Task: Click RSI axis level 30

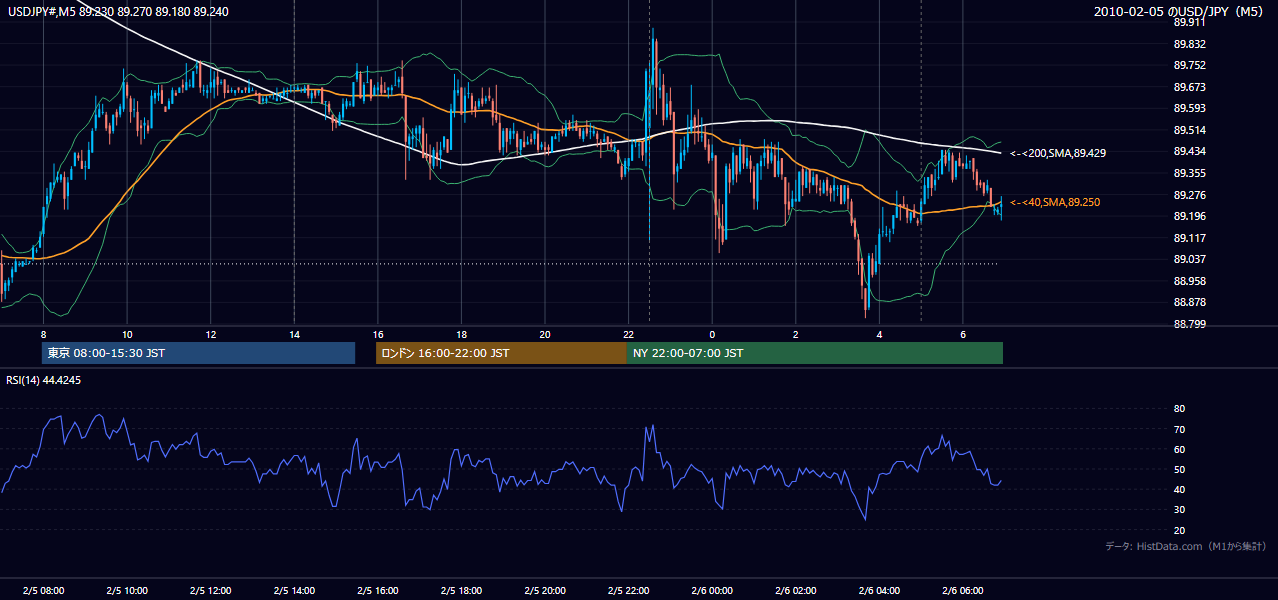Action: pyautogui.click(x=1179, y=510)
